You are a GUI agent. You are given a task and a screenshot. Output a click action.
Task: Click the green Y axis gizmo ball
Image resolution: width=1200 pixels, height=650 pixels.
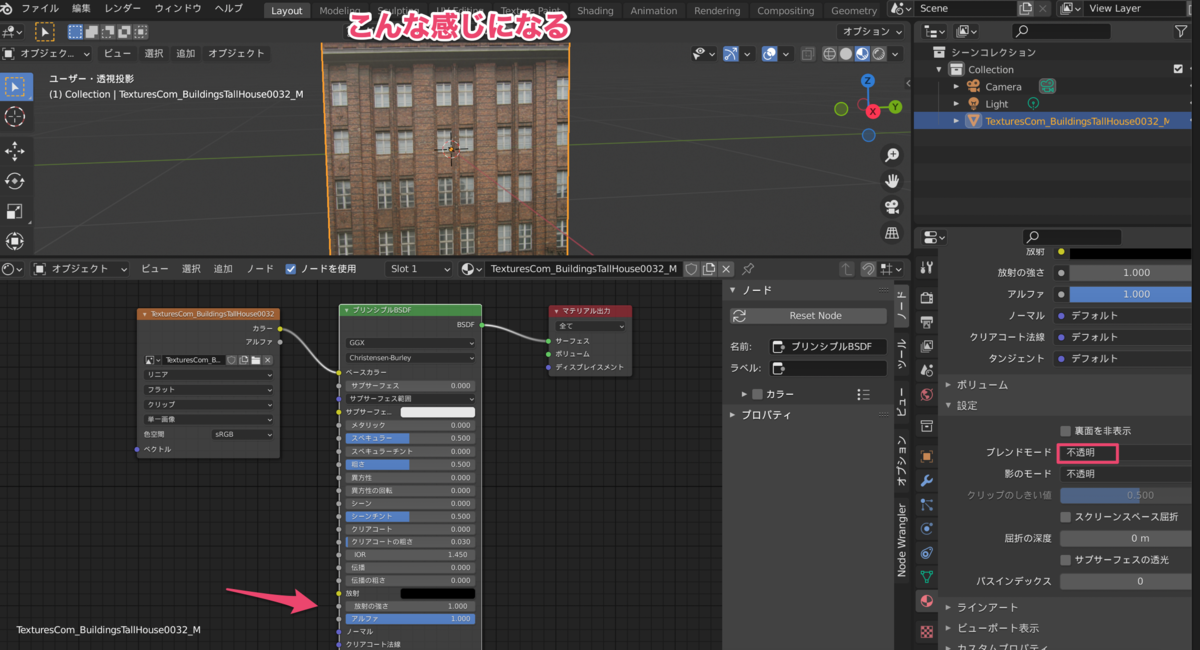pyautogui.click(x=895, y=106)
